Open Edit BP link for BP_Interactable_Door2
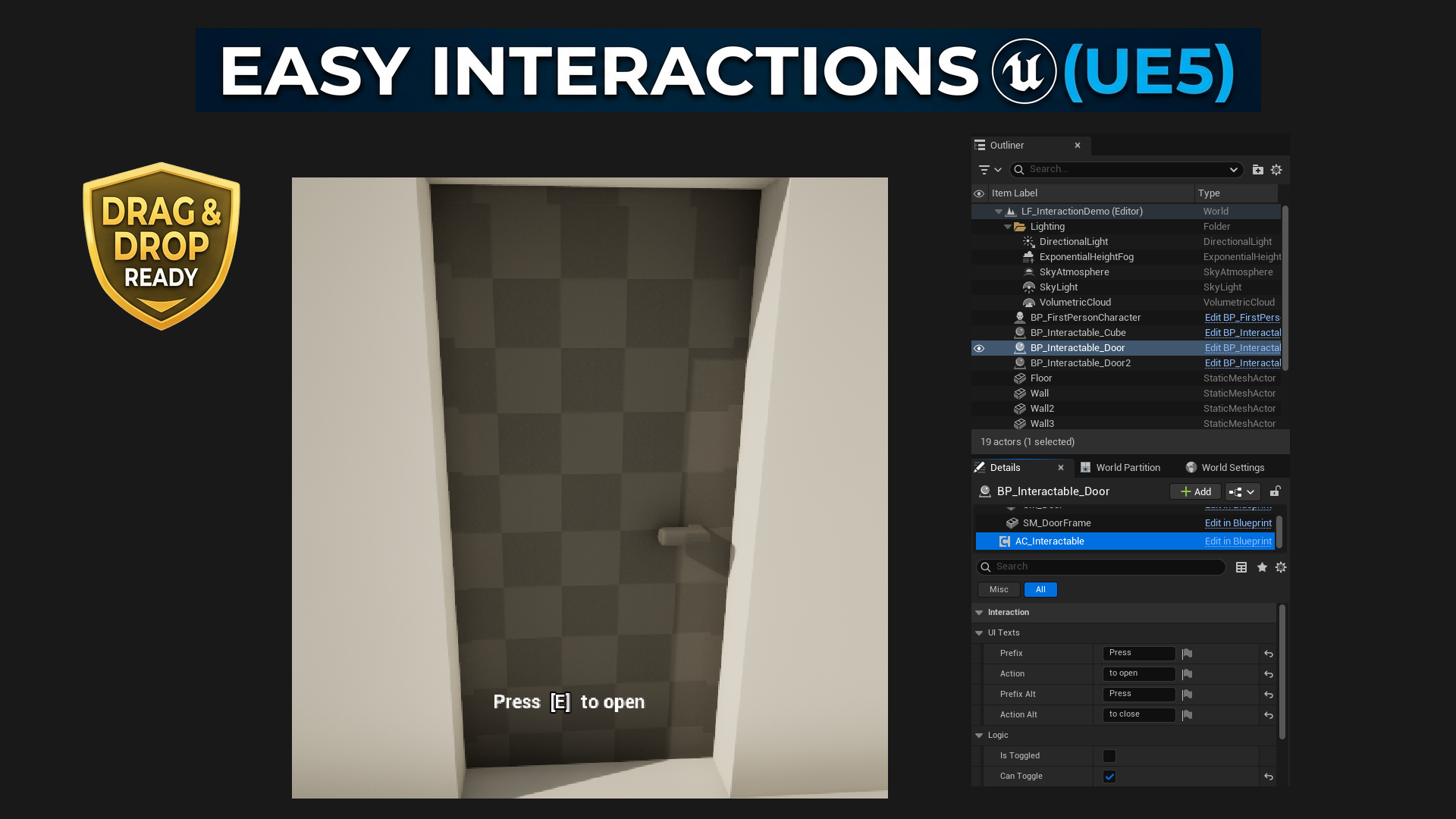Viewport: 1456px width, 819px height. [1242, 363]
